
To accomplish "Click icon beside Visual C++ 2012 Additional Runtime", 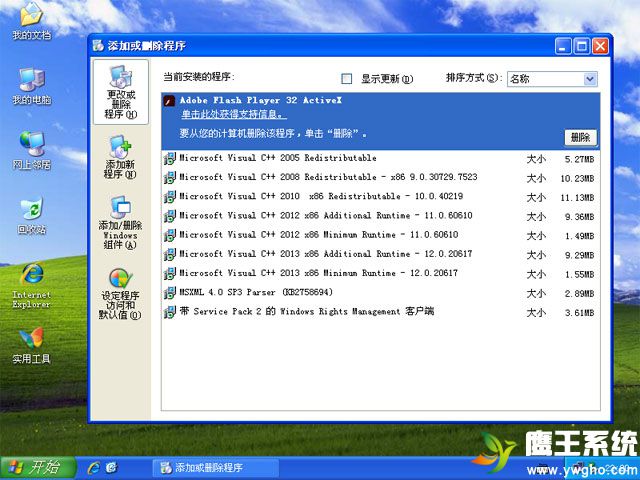I will [x=169, y=216].
